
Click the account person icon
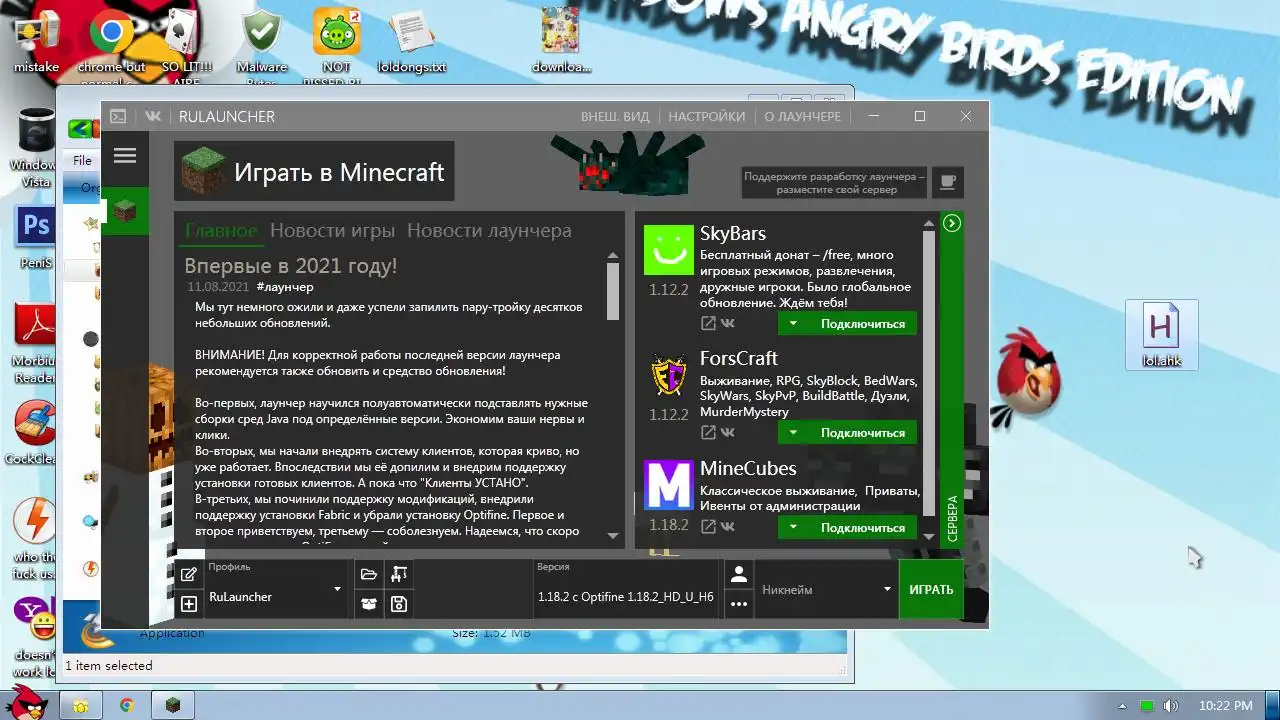(x=739, y=574)
